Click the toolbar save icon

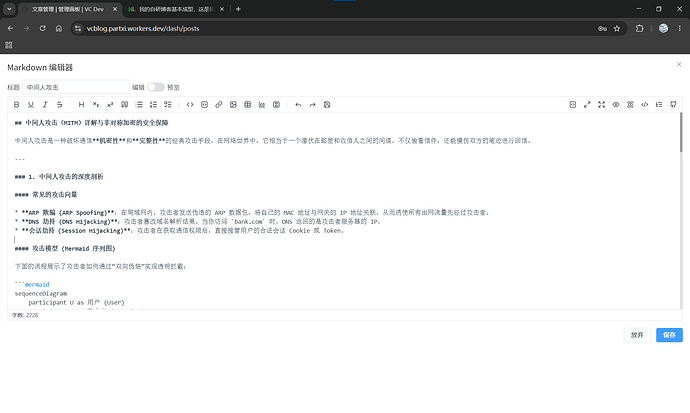point(327,105)
